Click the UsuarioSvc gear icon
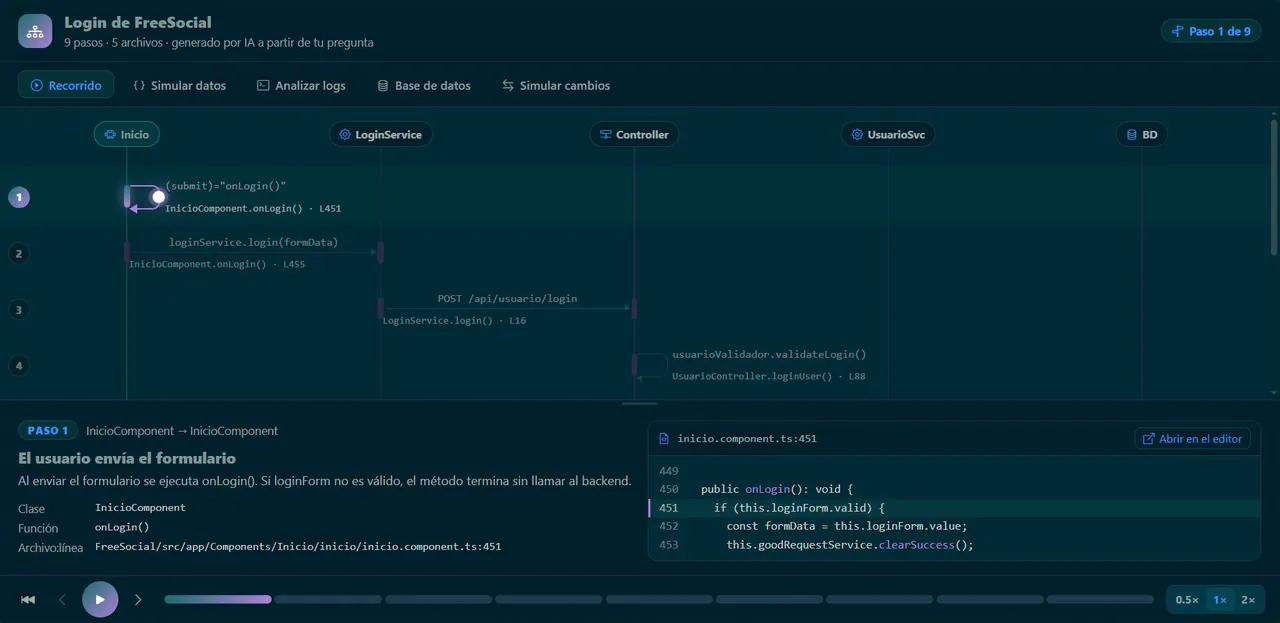The height and width of the screenshot is (623, 1280). [857, 134]
